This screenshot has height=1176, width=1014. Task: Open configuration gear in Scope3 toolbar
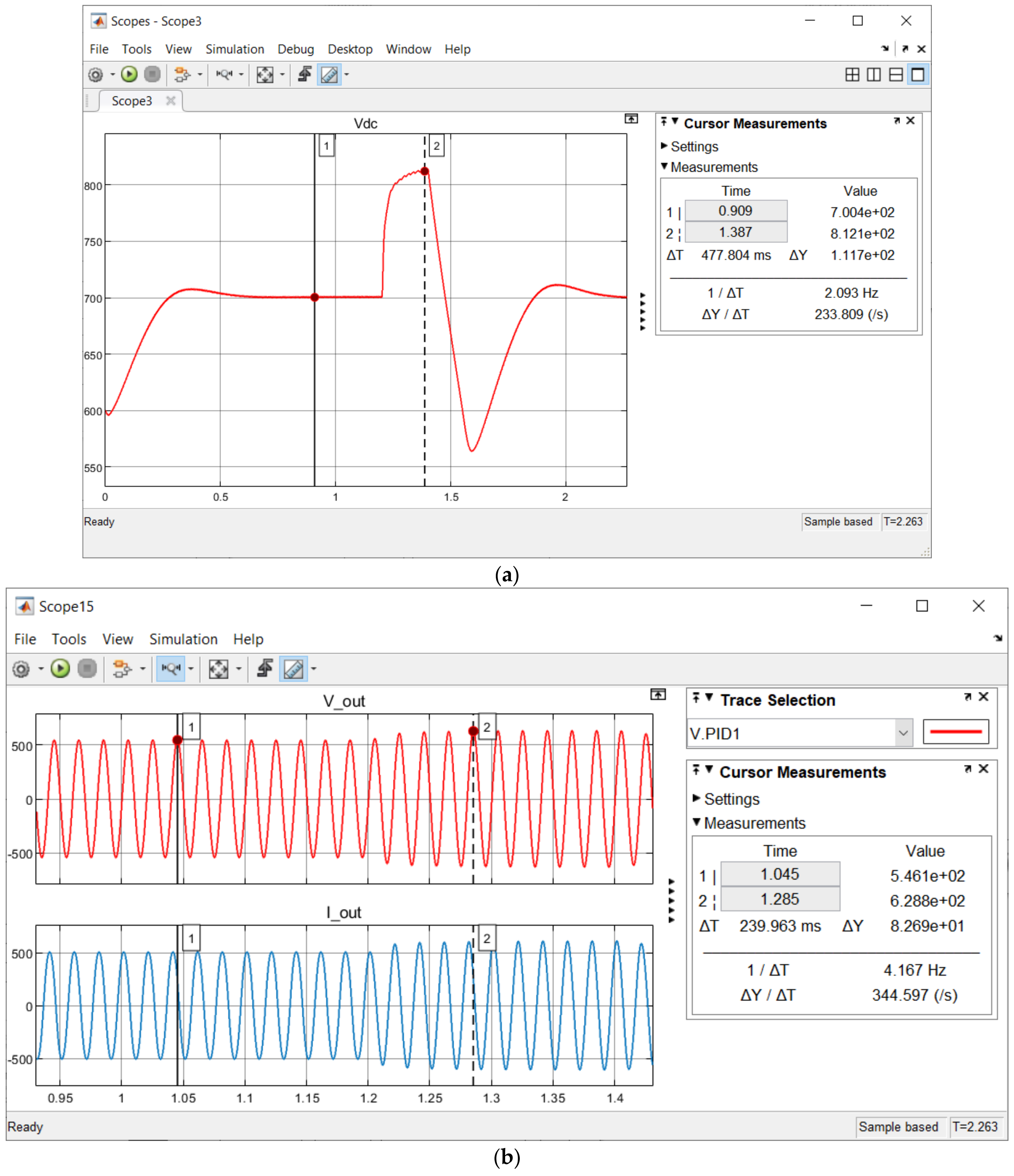click(95, 74)
